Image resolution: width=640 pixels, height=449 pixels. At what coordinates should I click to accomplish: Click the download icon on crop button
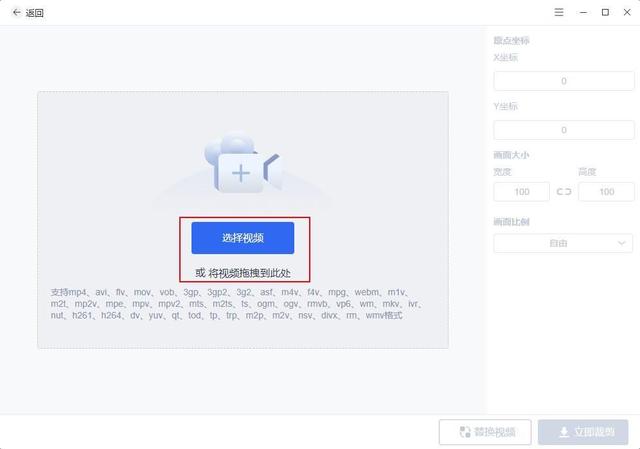564,432
